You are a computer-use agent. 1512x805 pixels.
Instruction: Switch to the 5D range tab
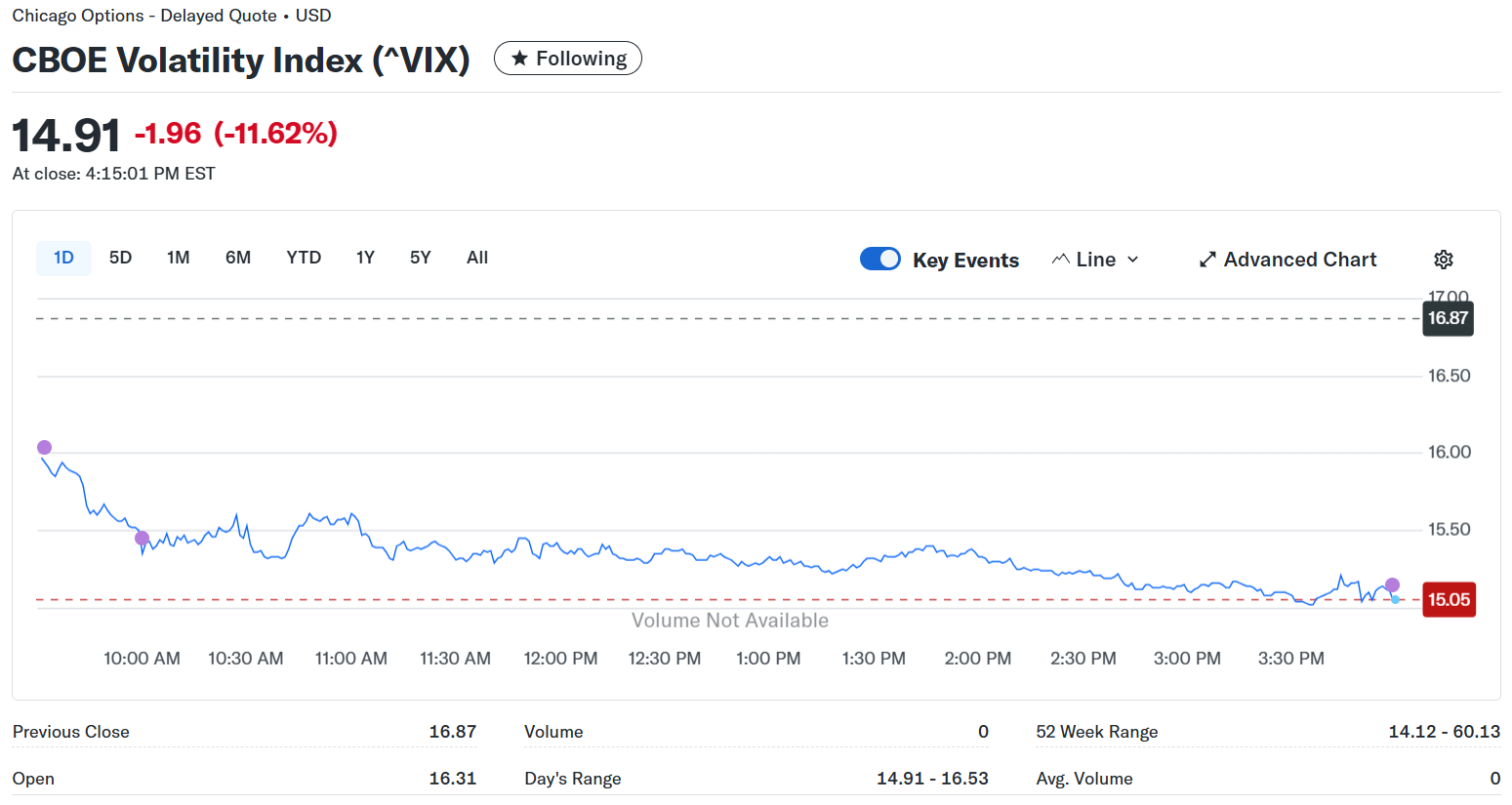[x=120, y=258]
